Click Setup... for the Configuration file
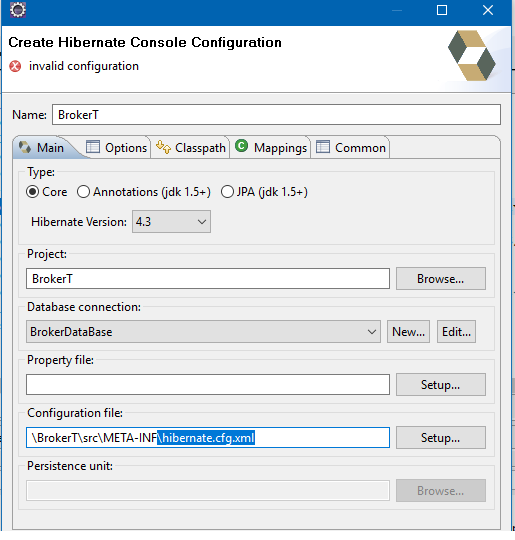Image resolution: width=515 pixels, height=540 pixels. click(441, 437)
